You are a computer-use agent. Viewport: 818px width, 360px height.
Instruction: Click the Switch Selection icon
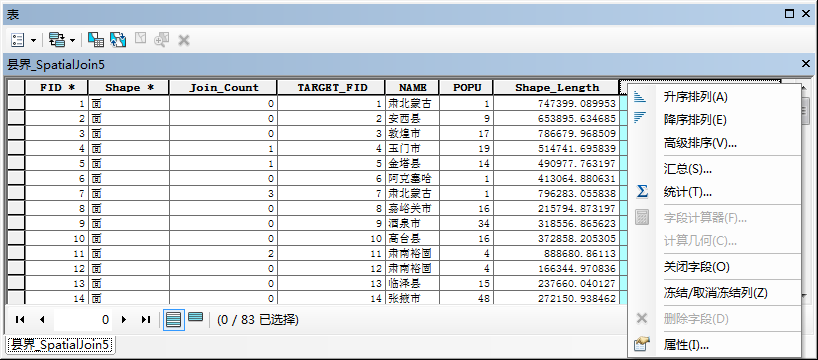point(118,40)
